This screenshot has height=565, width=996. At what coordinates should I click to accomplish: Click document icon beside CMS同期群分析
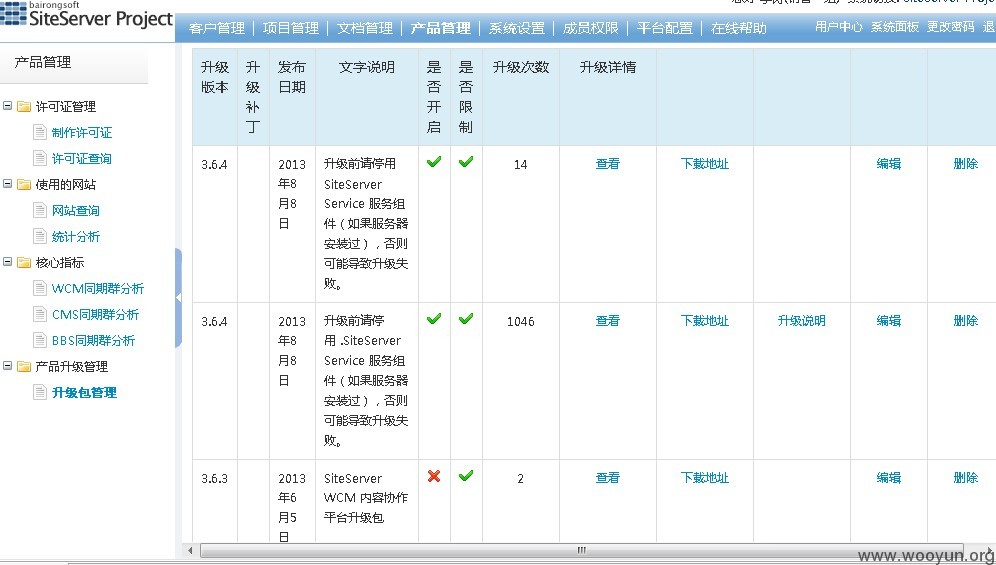pos(40,315)
